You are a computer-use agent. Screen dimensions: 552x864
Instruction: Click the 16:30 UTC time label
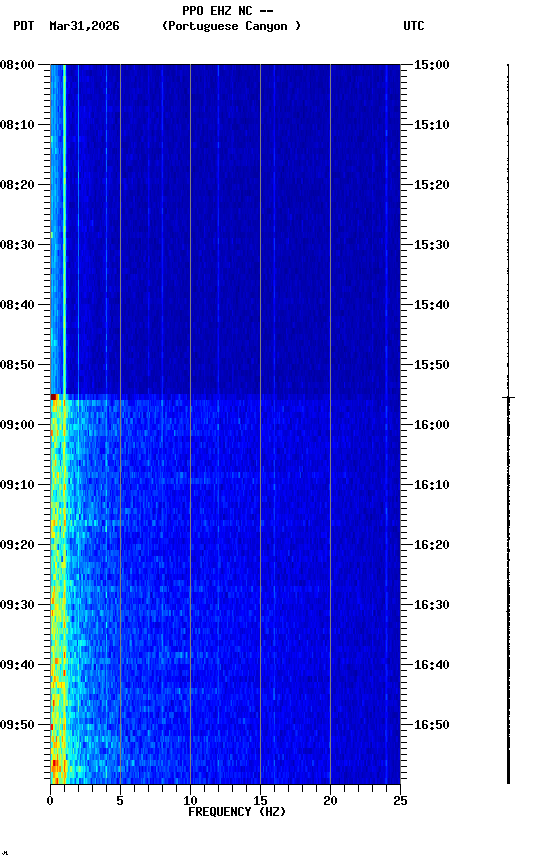[x=432, y=606]
